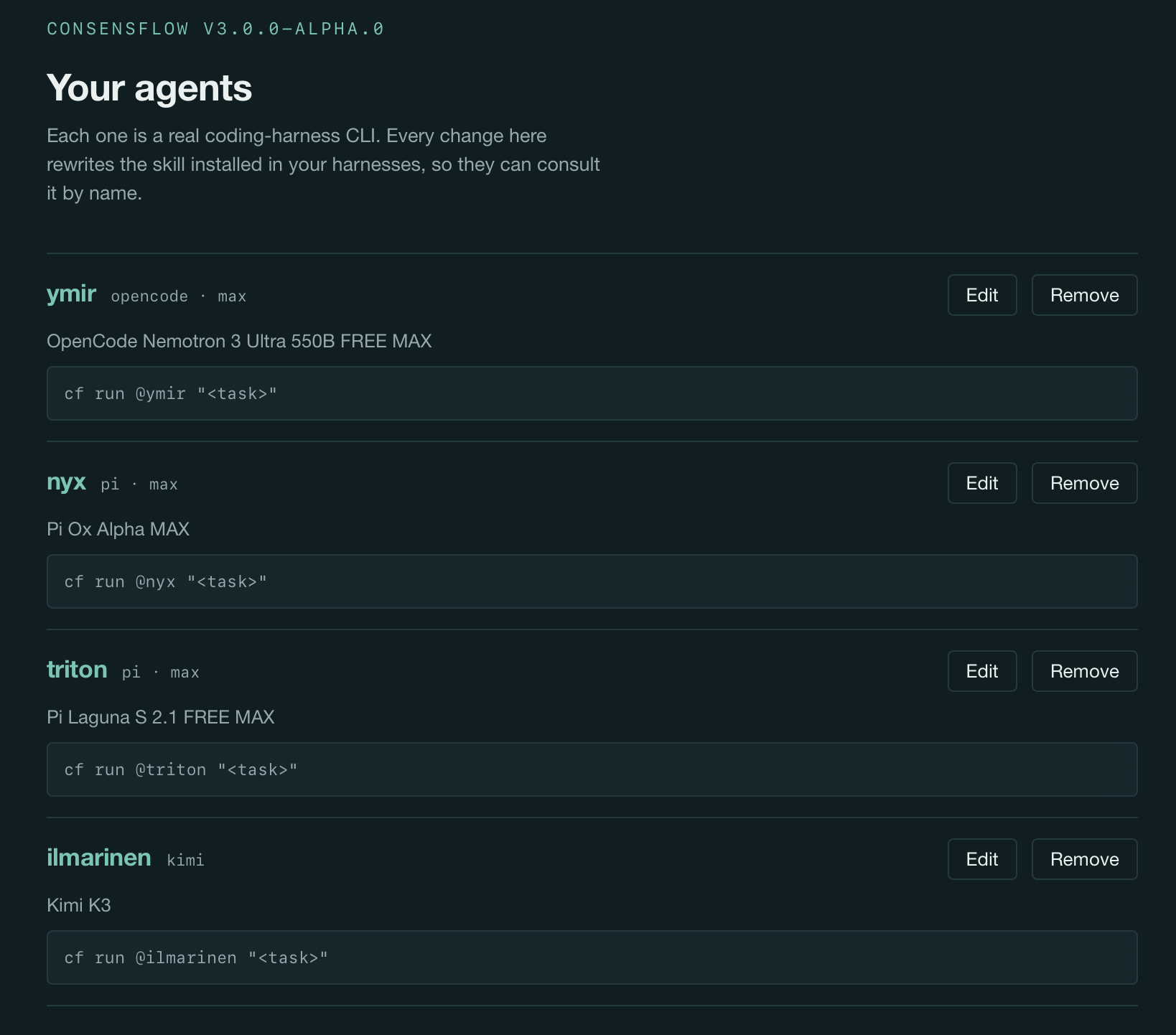
Task: Click the cf run @ymir command box
Action: 592,393
